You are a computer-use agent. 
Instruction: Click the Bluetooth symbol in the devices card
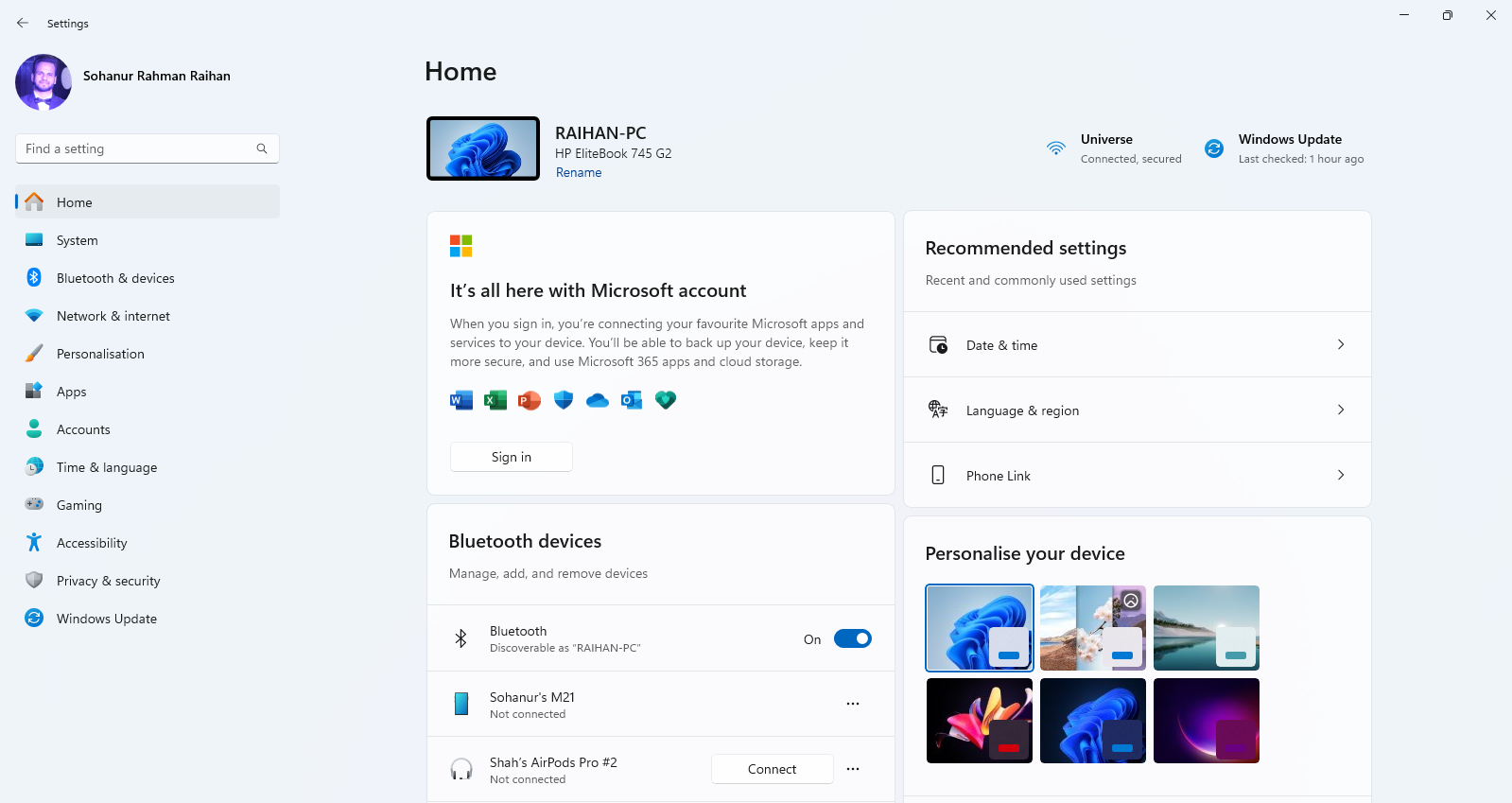461,638
